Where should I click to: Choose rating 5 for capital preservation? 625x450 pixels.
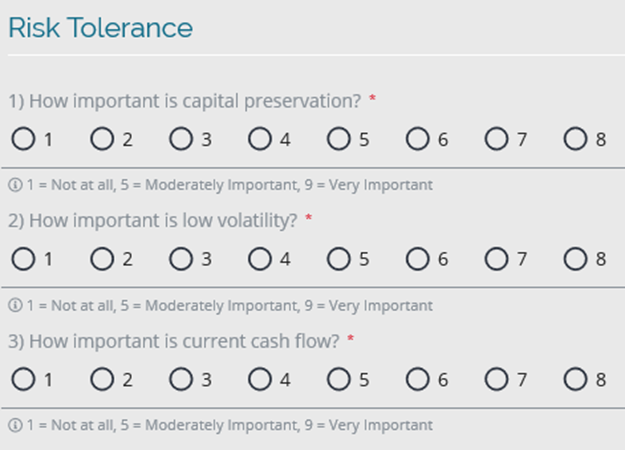click(x=339, y=139)
